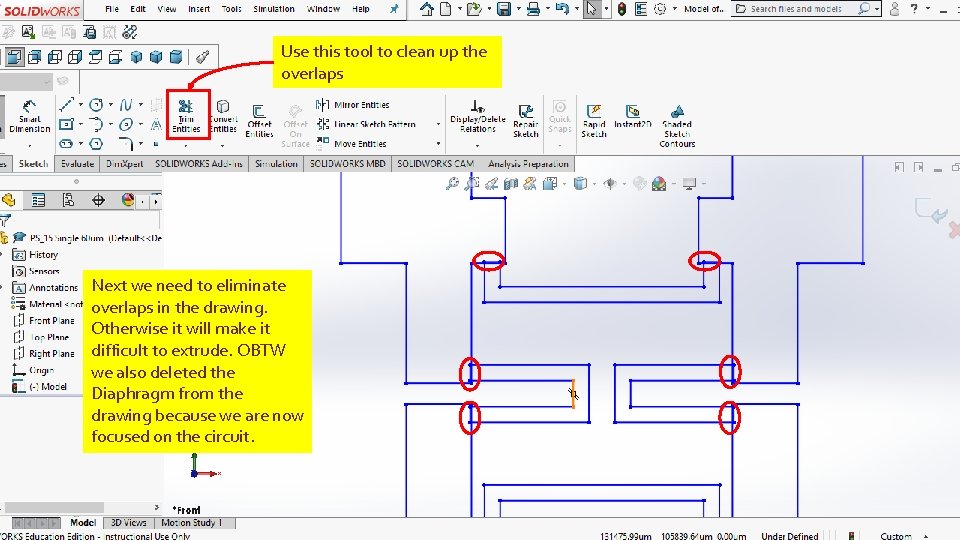Image resolution: width=960 pixels, height=540 pixels.
Task: Select the Line sketch tool
Action: pos(67,105)
